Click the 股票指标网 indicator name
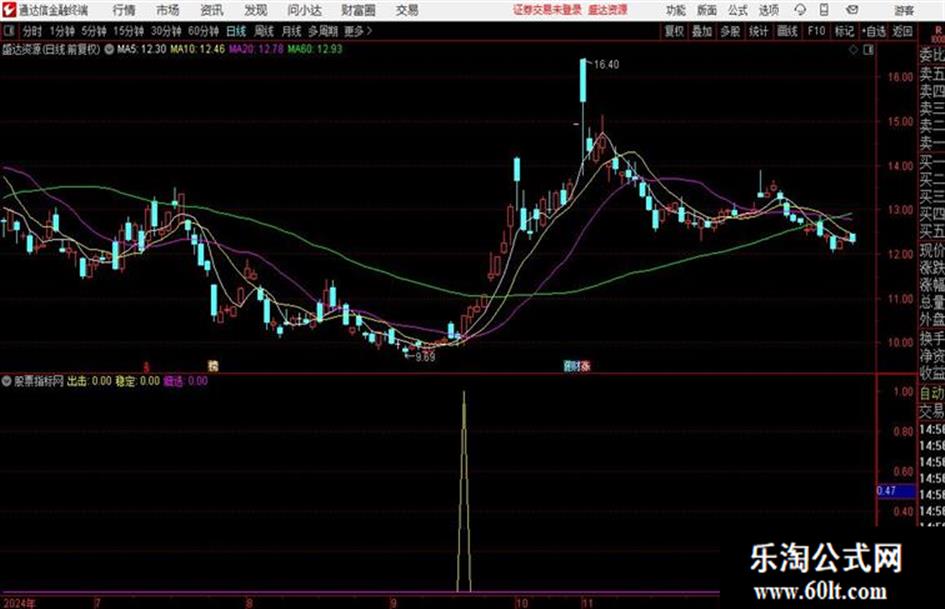The width and height of the screenshot is (945, 609). point(39,381)
